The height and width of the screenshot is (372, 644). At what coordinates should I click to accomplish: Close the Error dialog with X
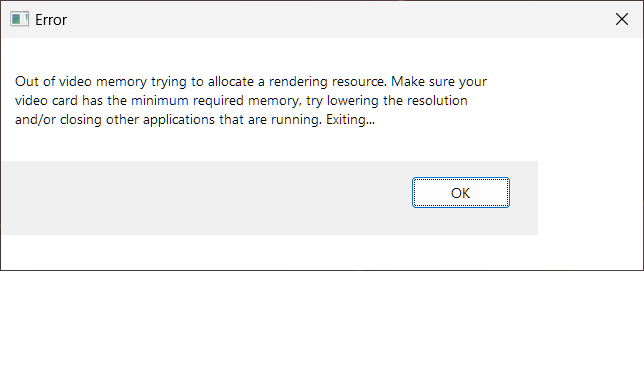point(622,19)
